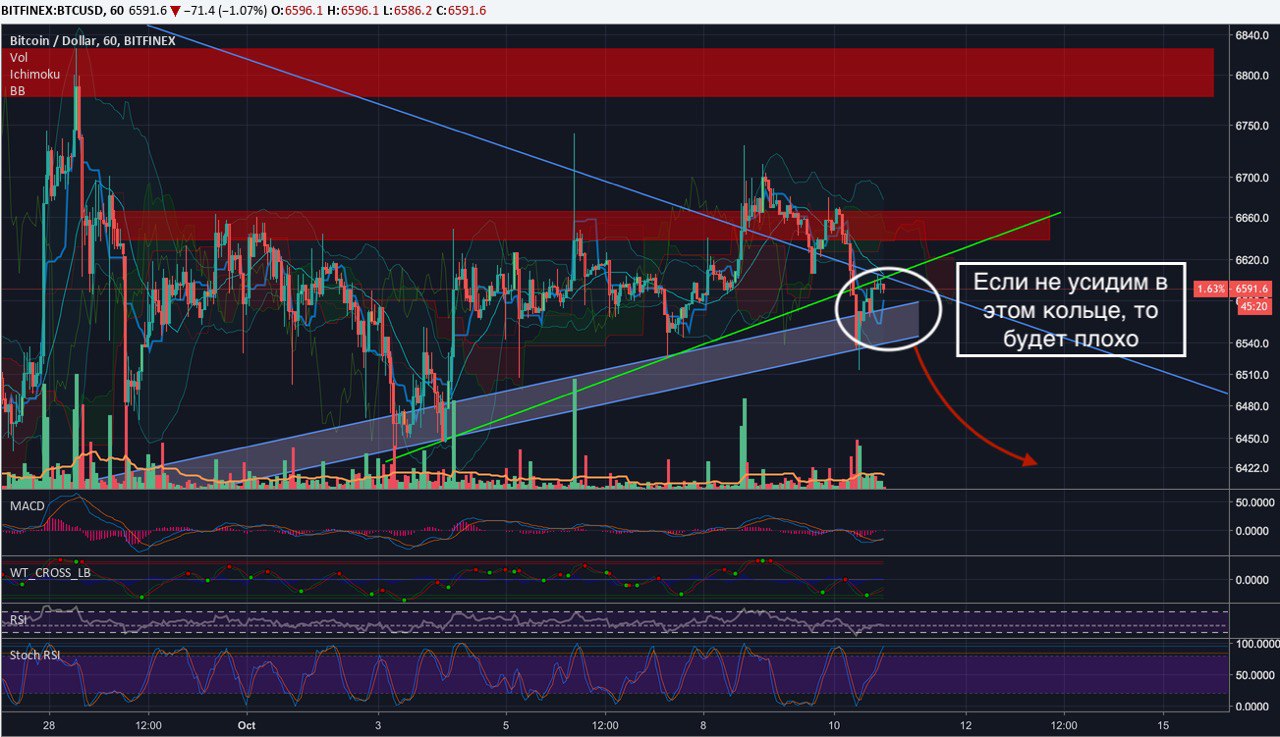Click the 6620.0 price axis label

point(1254,260)
